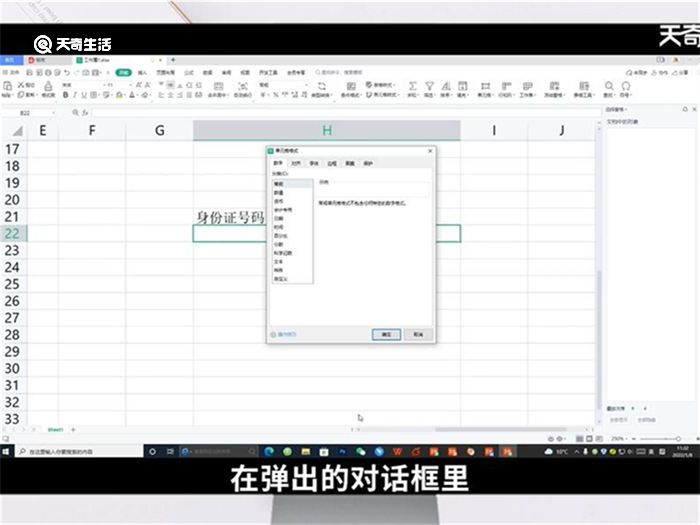Image resolution: width=700 pixels, height=525 pixels.
Task: Click the Decrease font size icon
Action: tap(148, 85)
